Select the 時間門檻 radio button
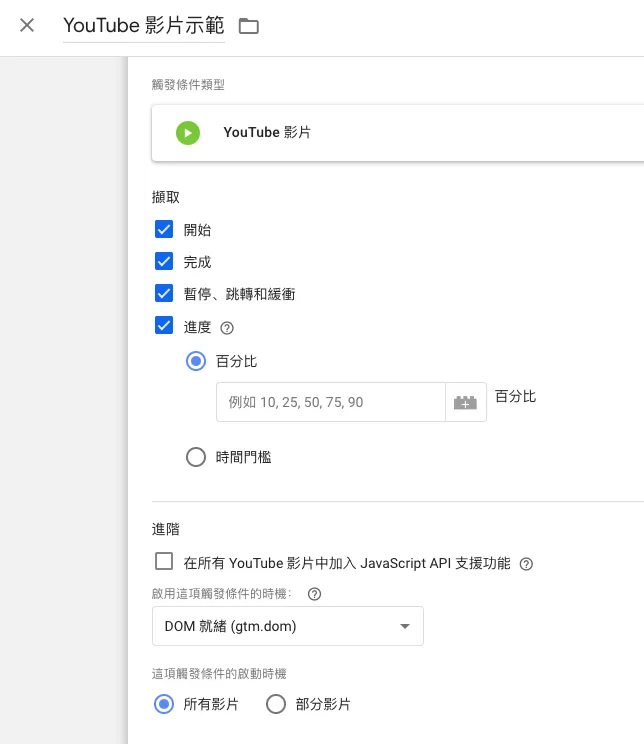Screen dimensions: 644x744 point(196,457)
